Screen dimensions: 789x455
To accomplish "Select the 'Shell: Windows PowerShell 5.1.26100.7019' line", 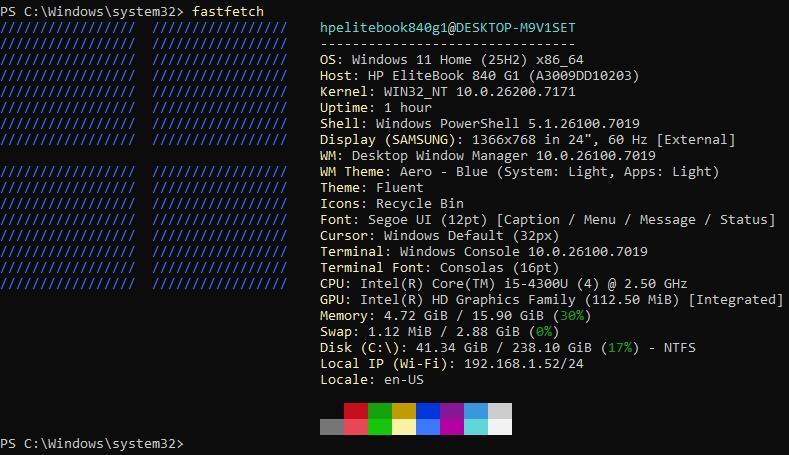I will coord(480,124).
